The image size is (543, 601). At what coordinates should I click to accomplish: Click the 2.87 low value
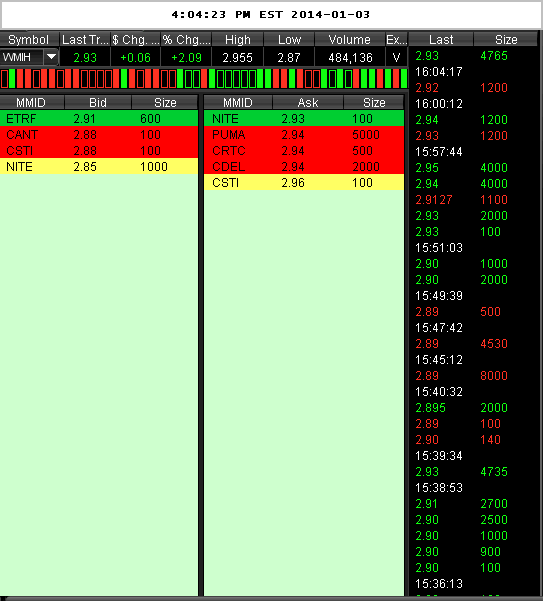[289, 58]
